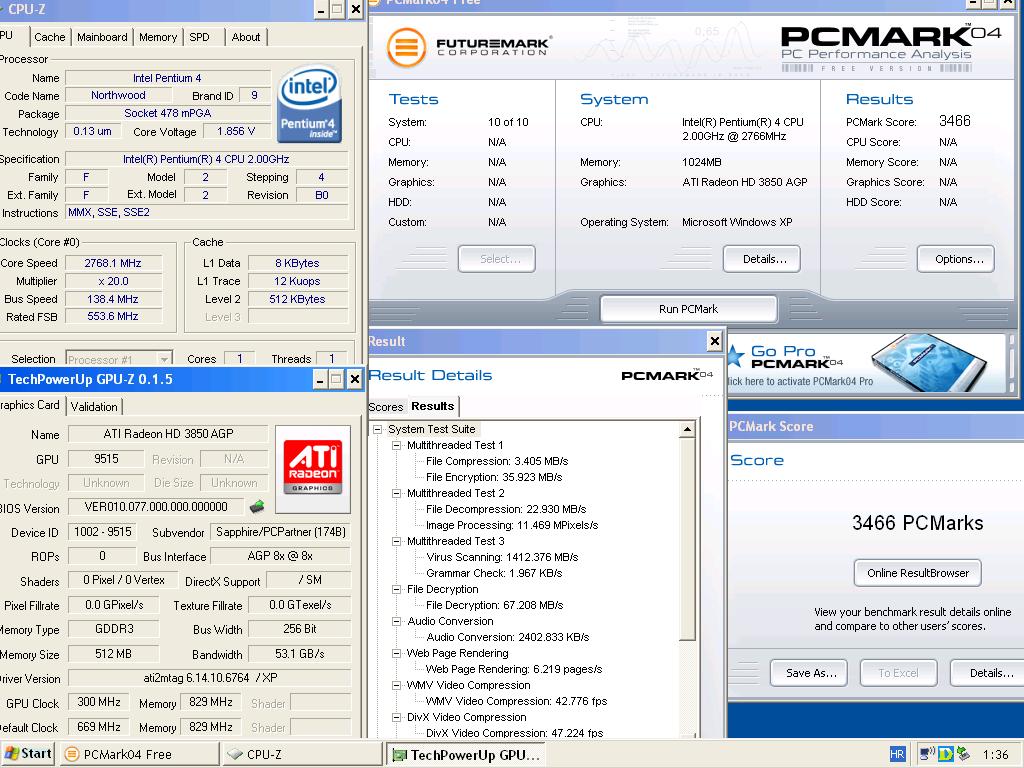Switch to the Cache tab in CPU-Z
Image resolution: width=1024 pixels, height=768 pixels.
coord(50,37)
